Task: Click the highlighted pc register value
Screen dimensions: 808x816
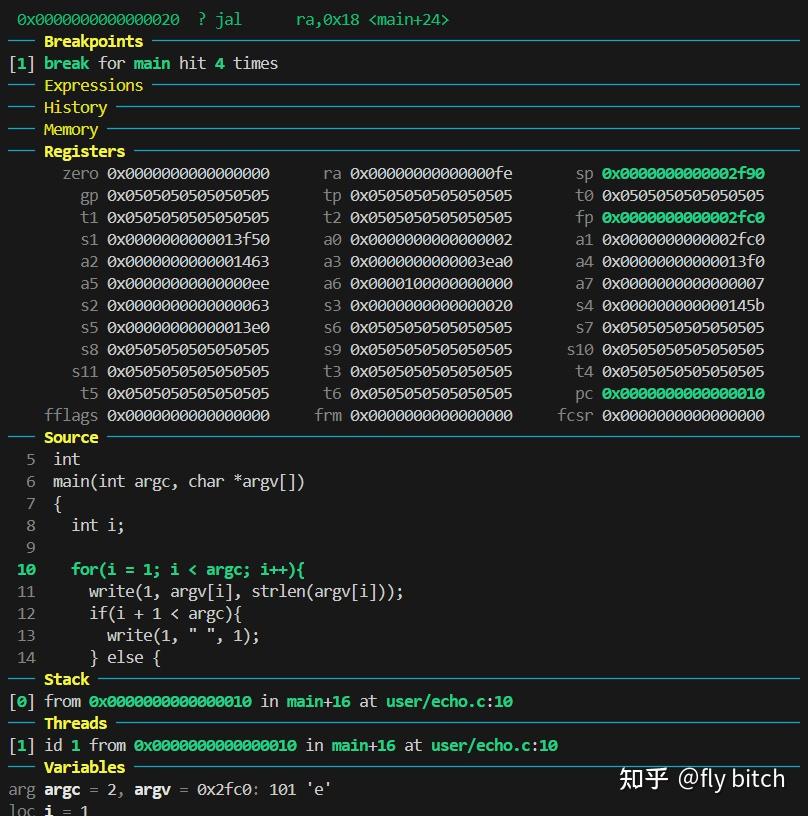Action: coord(683,393)
